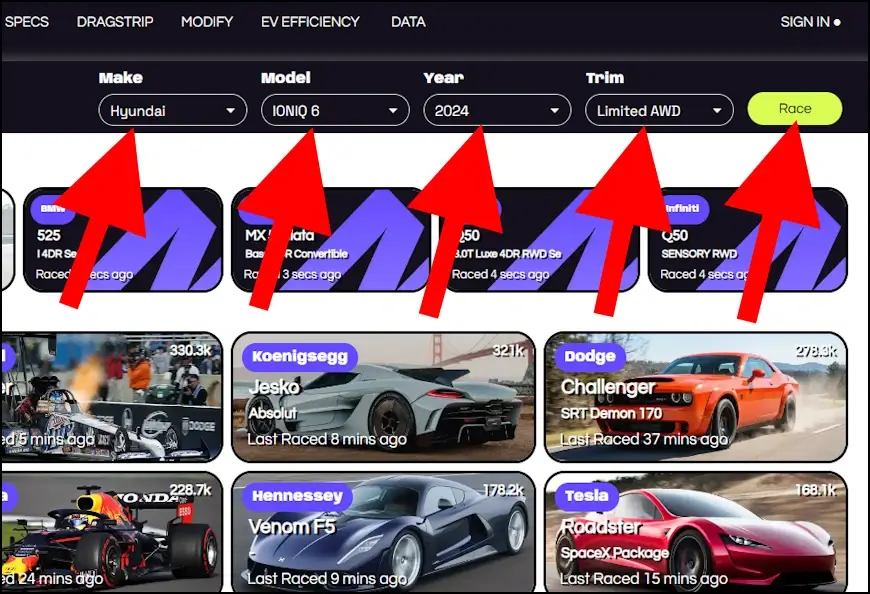Click the Tesla brand badge
Image resolution: width=870 pixels, height=594 pixels.
click(x=586, y=495)
